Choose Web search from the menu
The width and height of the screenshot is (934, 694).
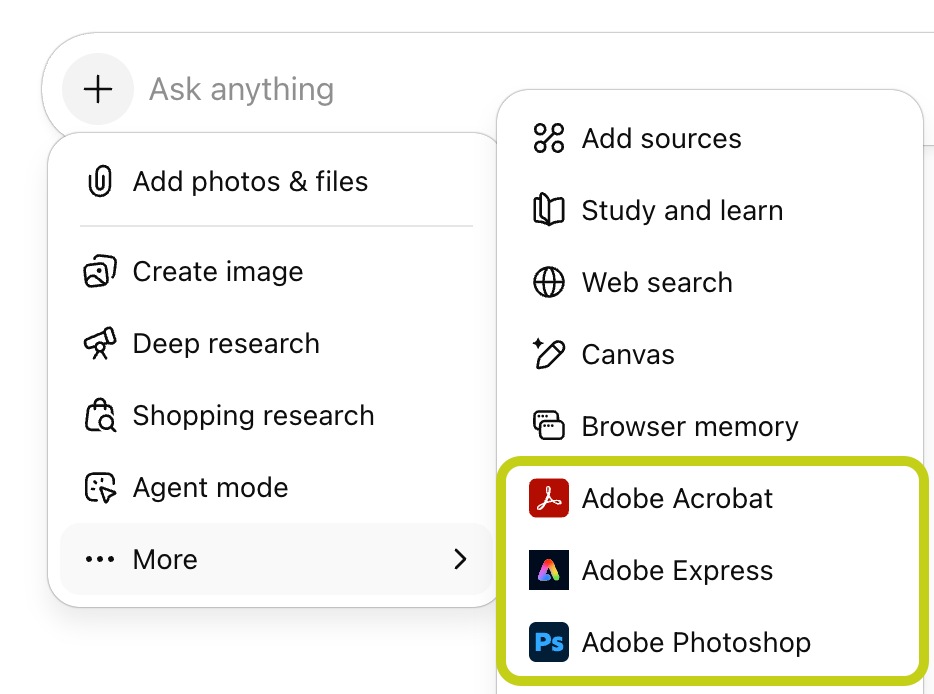pyautogui.click(x=656, y=282)
